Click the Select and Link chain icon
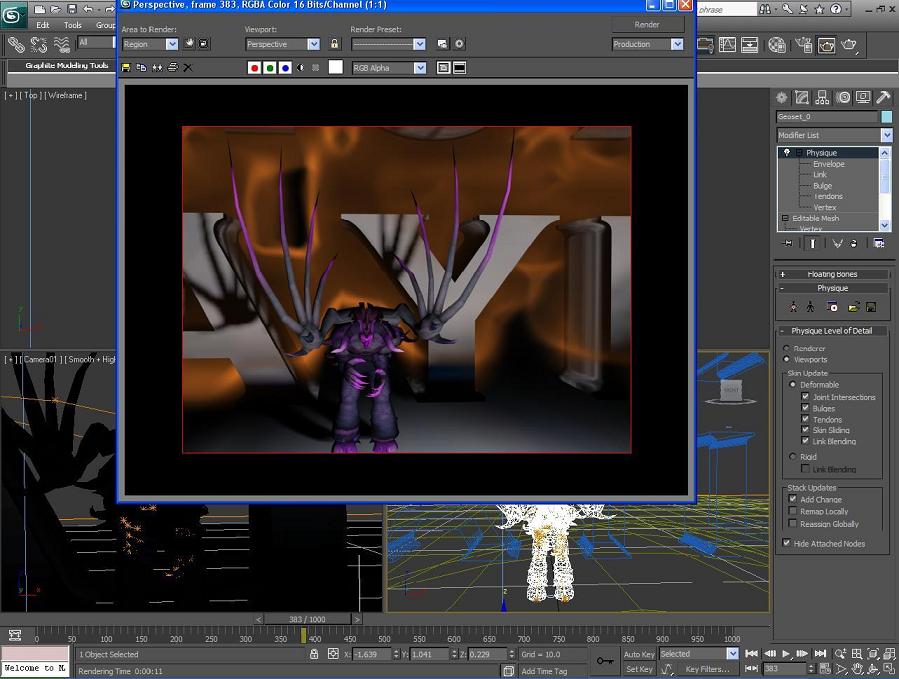 [x=15, y=44]
